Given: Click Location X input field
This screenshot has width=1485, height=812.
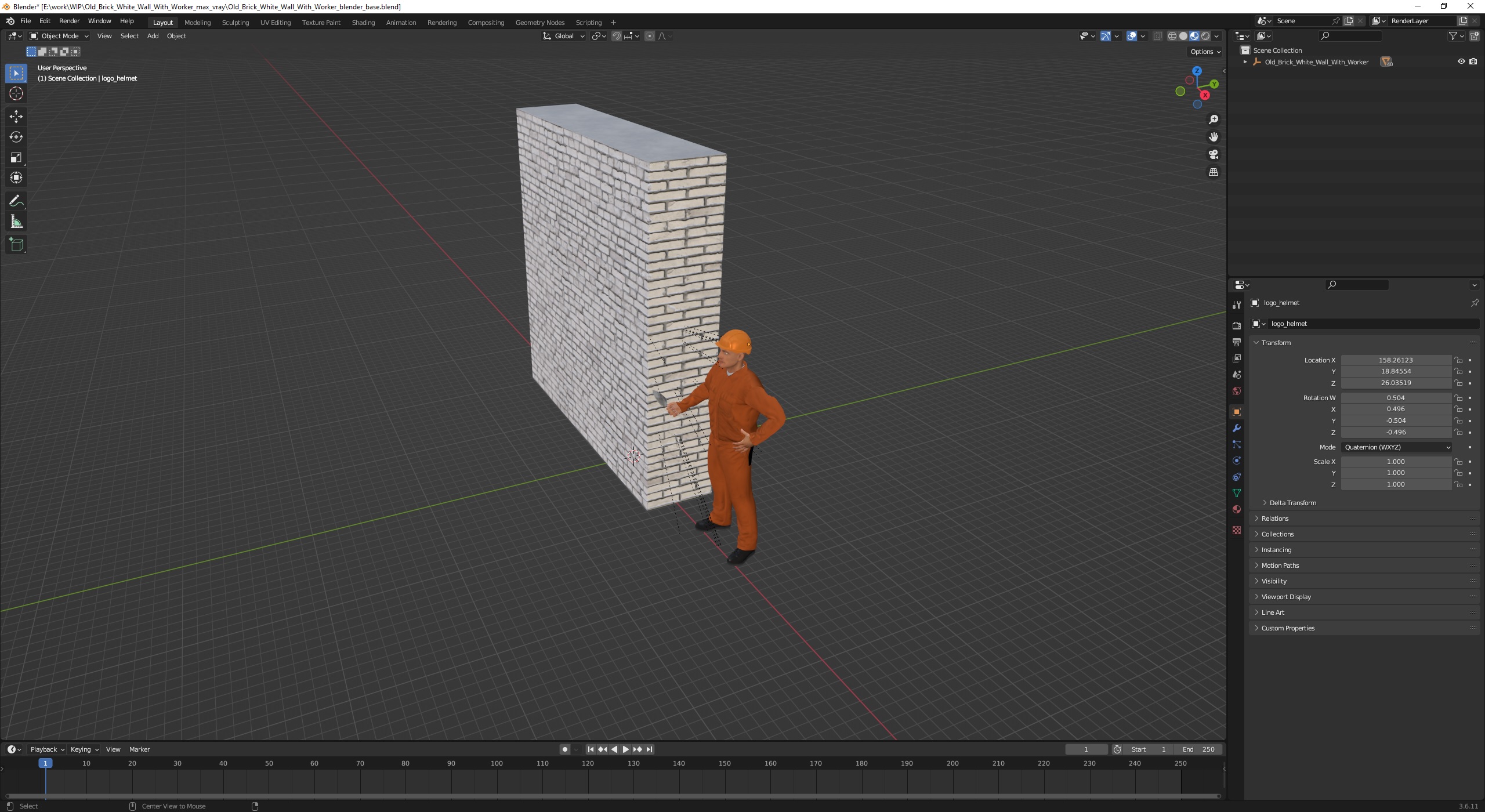Looking at the screenshot, I should click(1396, 359).
